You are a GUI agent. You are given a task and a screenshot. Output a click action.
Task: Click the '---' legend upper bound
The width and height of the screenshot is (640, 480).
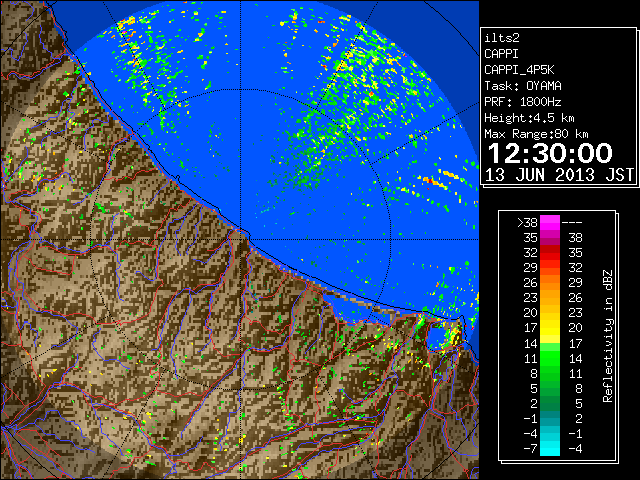pos(572,223)
